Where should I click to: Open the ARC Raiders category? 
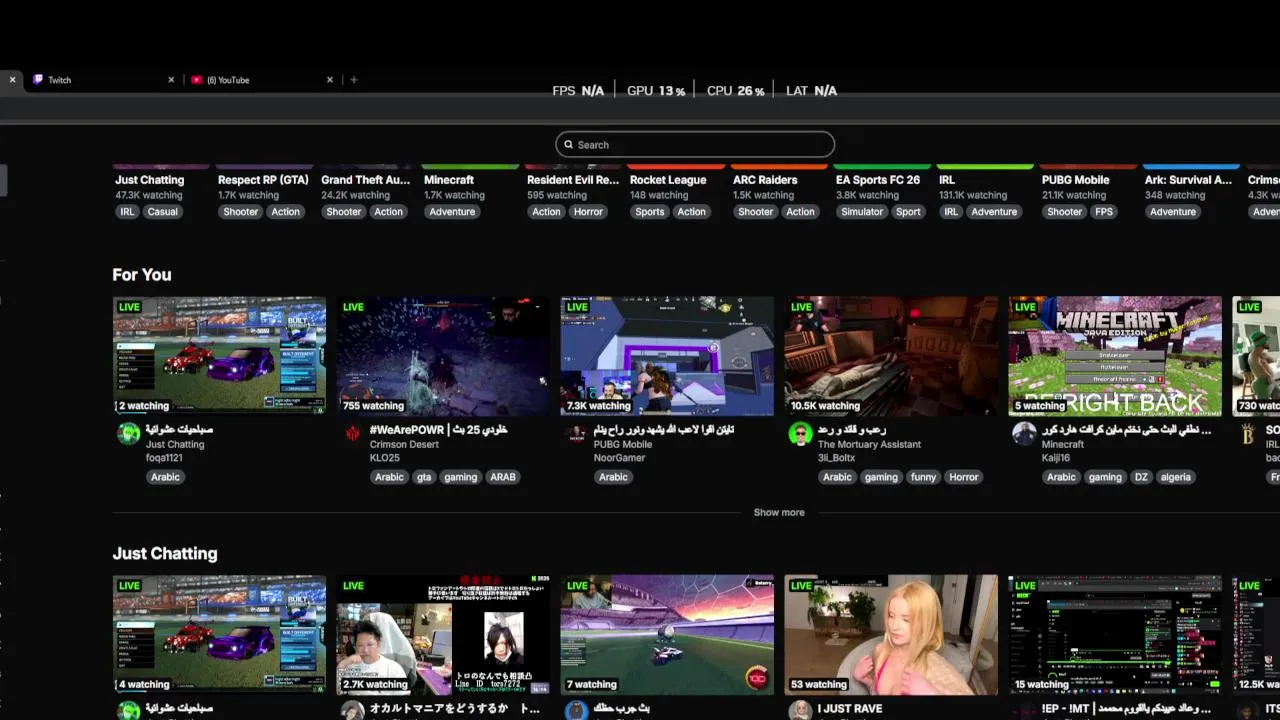(765, 180)
